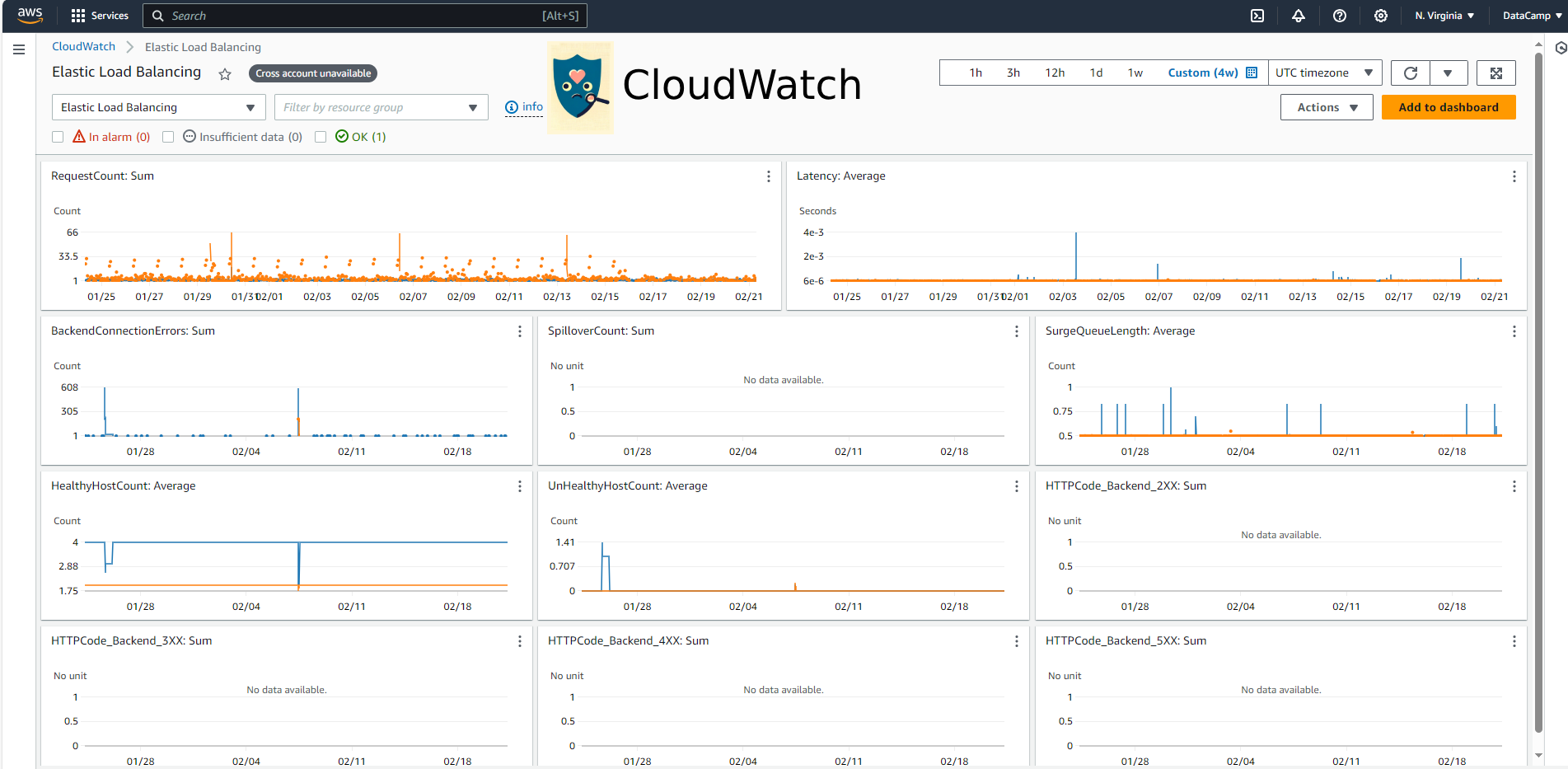Screen dimensions: 1568x769
Task: Open the DataCamp account menu
Action: pos(1532,16)
